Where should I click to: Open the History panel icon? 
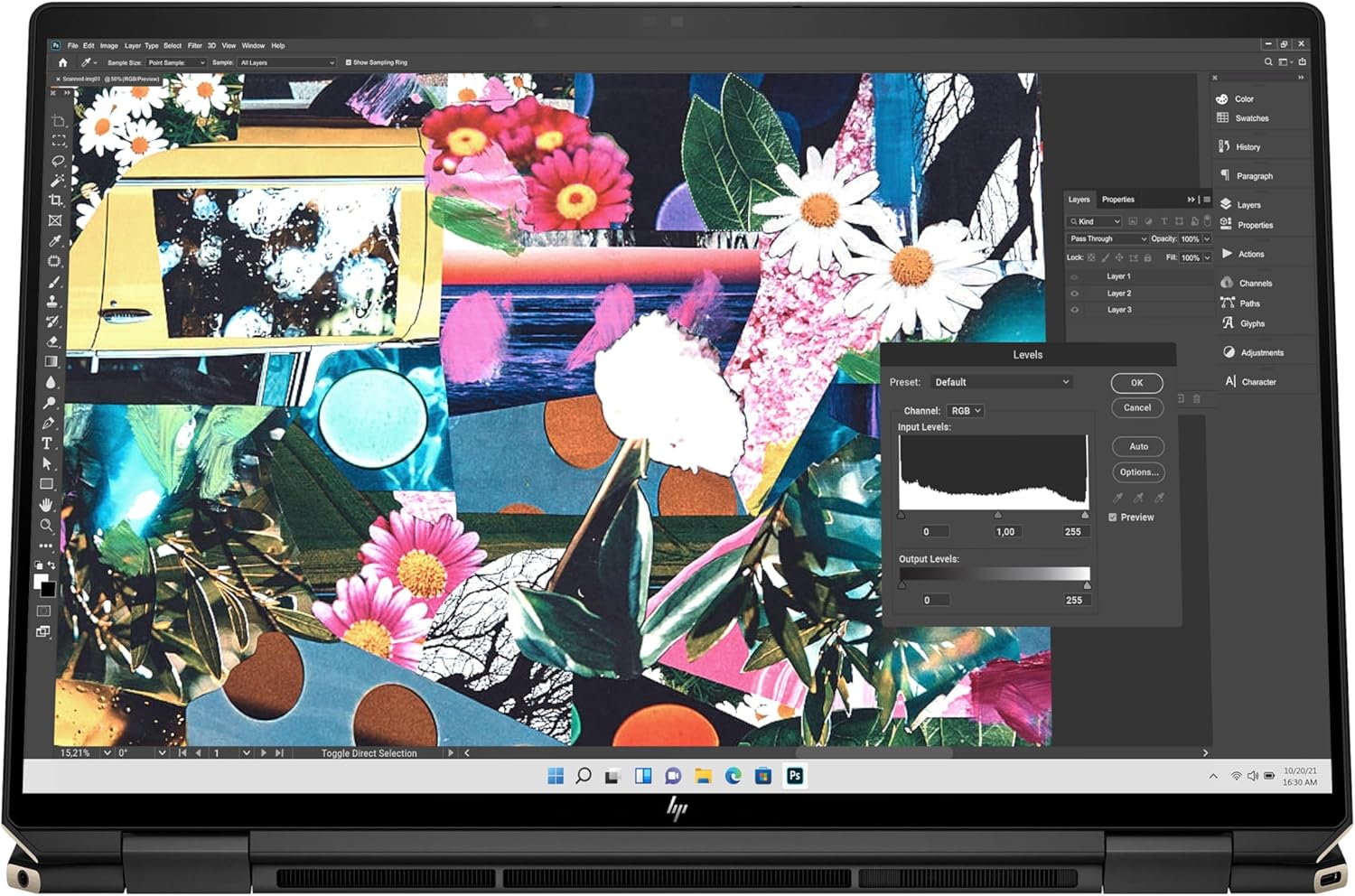click(1225, 146)
